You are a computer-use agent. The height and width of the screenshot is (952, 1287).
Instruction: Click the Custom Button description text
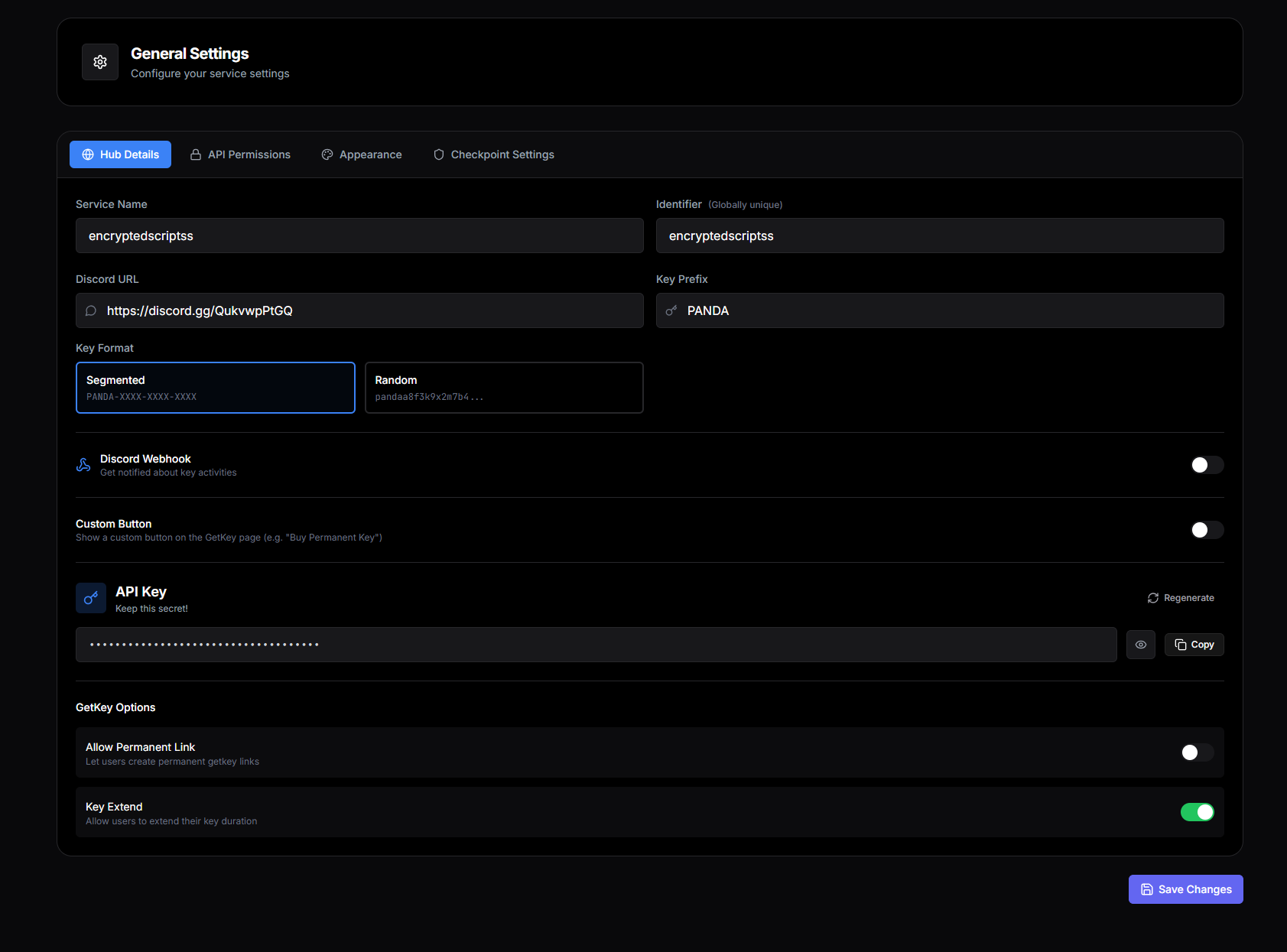pos(229,538)
